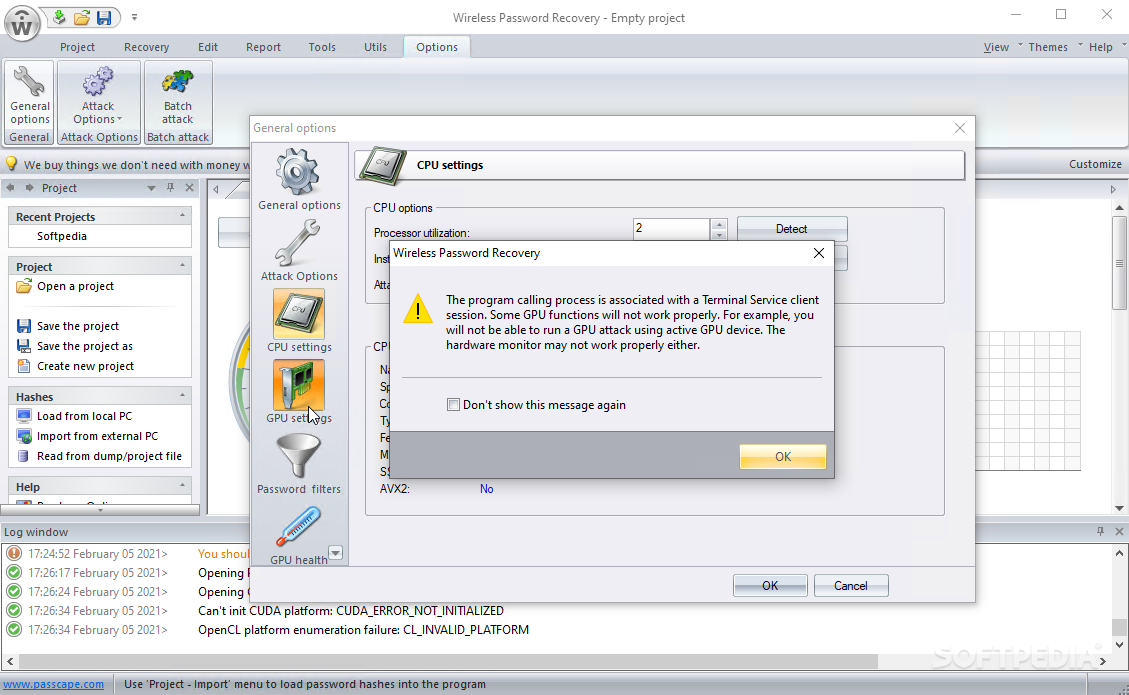Click the log window horizontal scrollbar
This screenshot has height=695, width=1129.
pos(449,660)
